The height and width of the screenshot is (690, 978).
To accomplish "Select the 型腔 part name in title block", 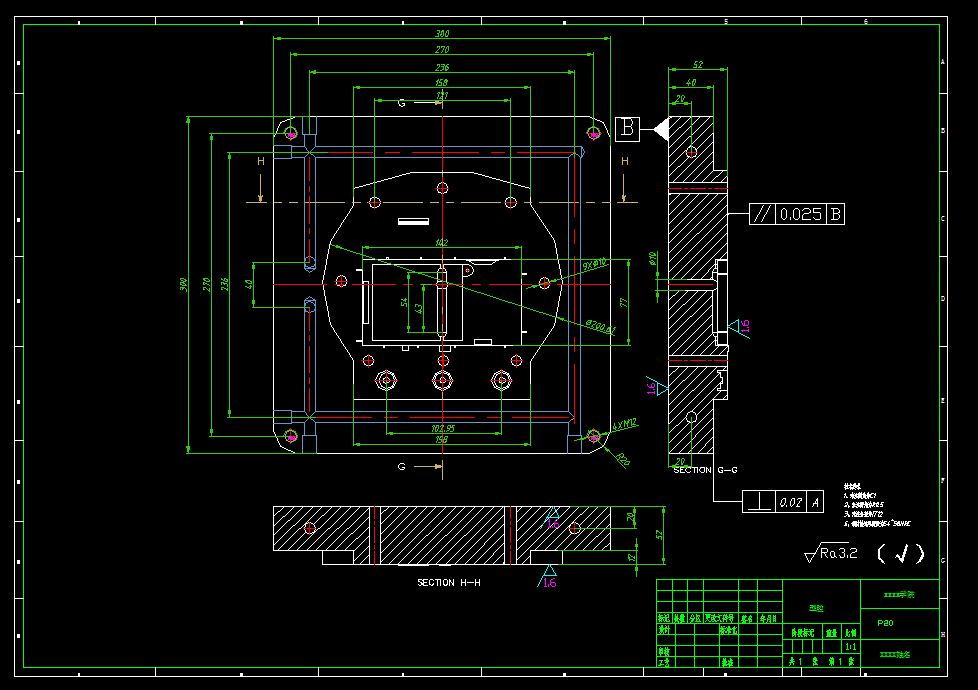I will (x=816, y=608).
